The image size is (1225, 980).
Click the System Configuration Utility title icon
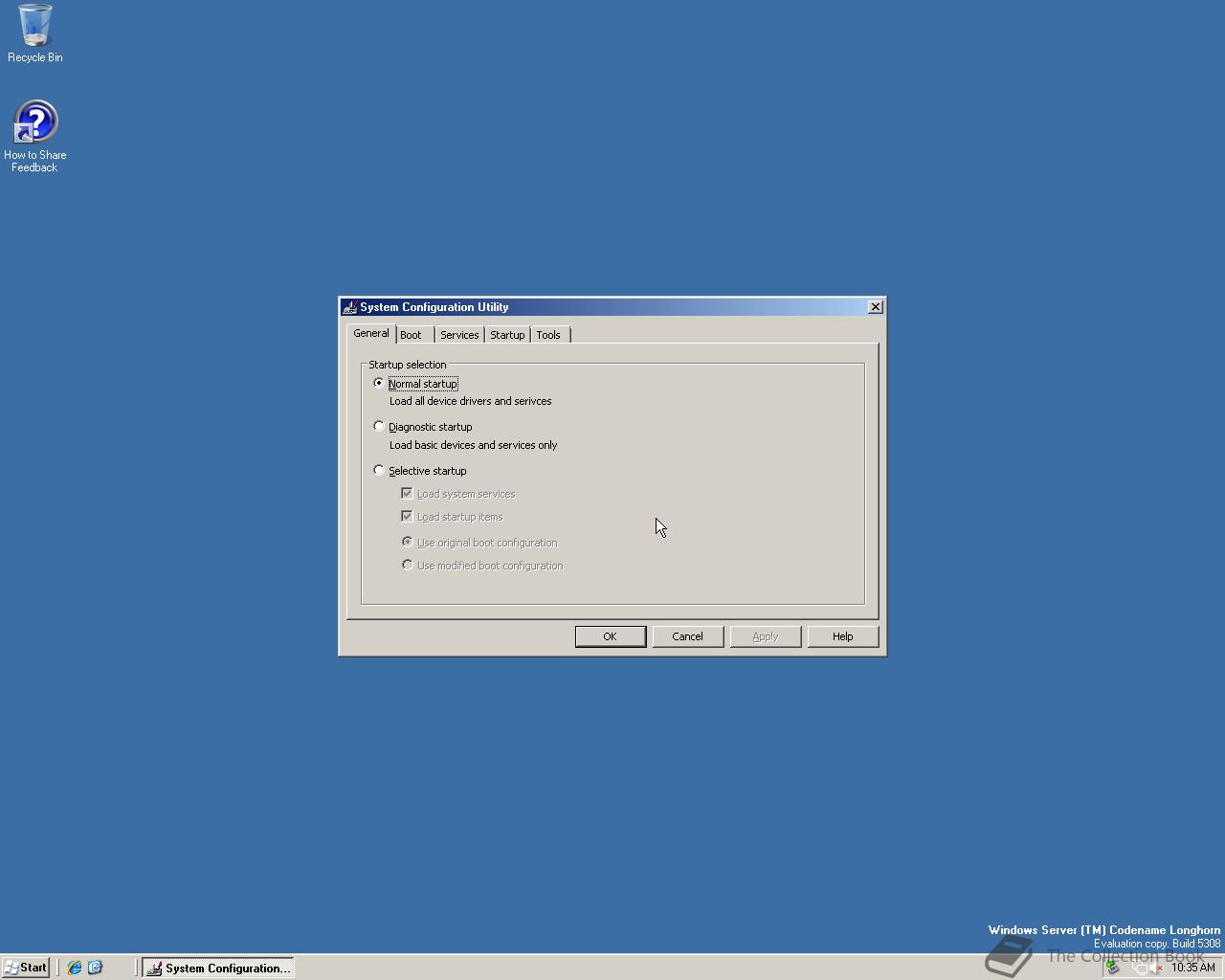point(350,307)
